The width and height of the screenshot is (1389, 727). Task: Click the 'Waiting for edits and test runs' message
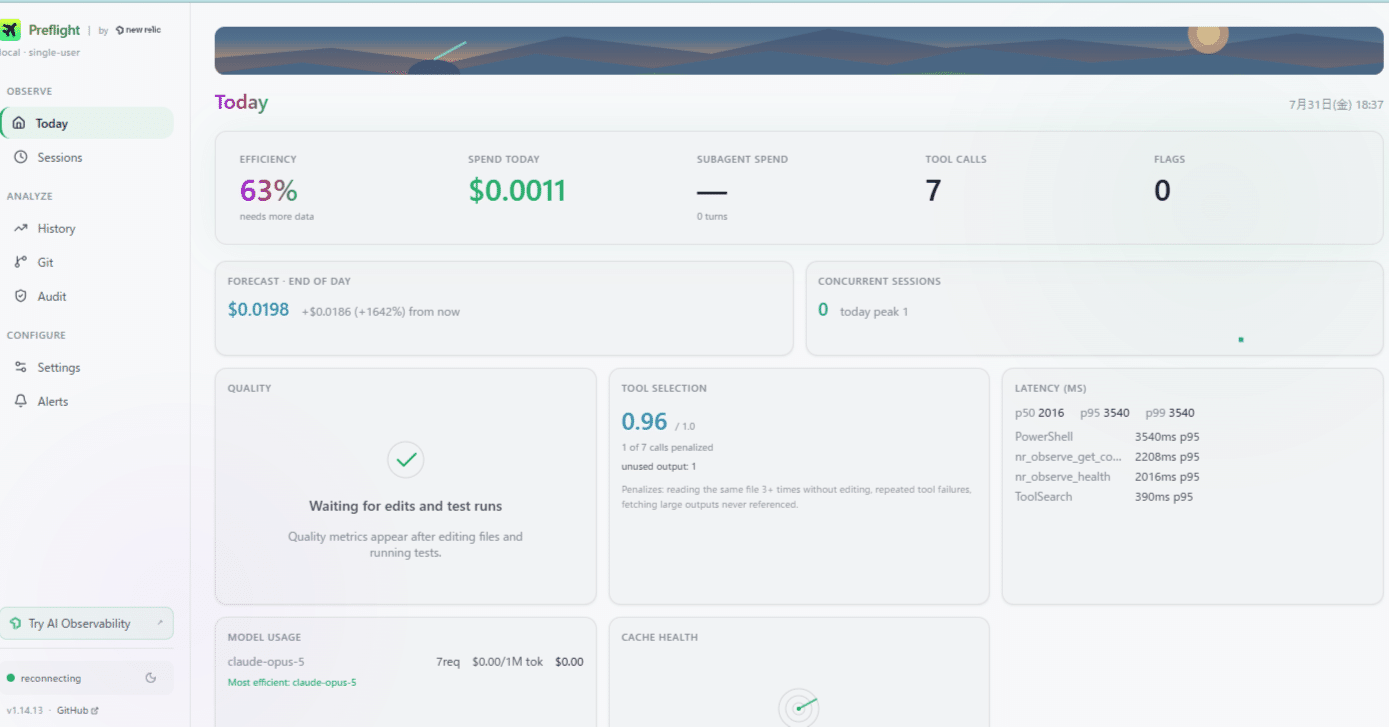click(x=405, y=506)
